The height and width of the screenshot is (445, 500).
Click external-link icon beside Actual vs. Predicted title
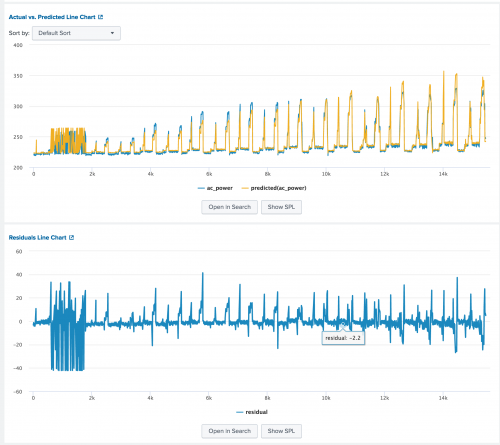coord(100,17)
